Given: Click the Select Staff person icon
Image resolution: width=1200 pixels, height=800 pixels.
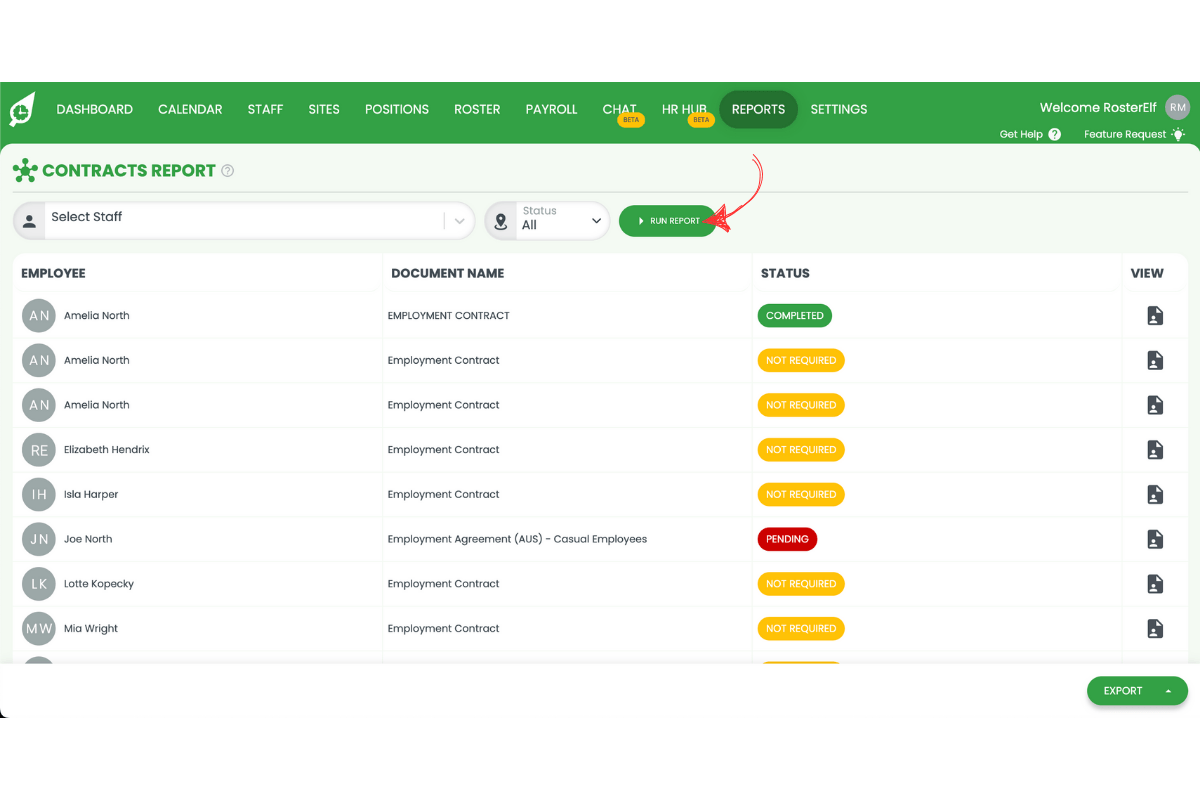Looking at the screenshot, I should click(x=30, y=220).
